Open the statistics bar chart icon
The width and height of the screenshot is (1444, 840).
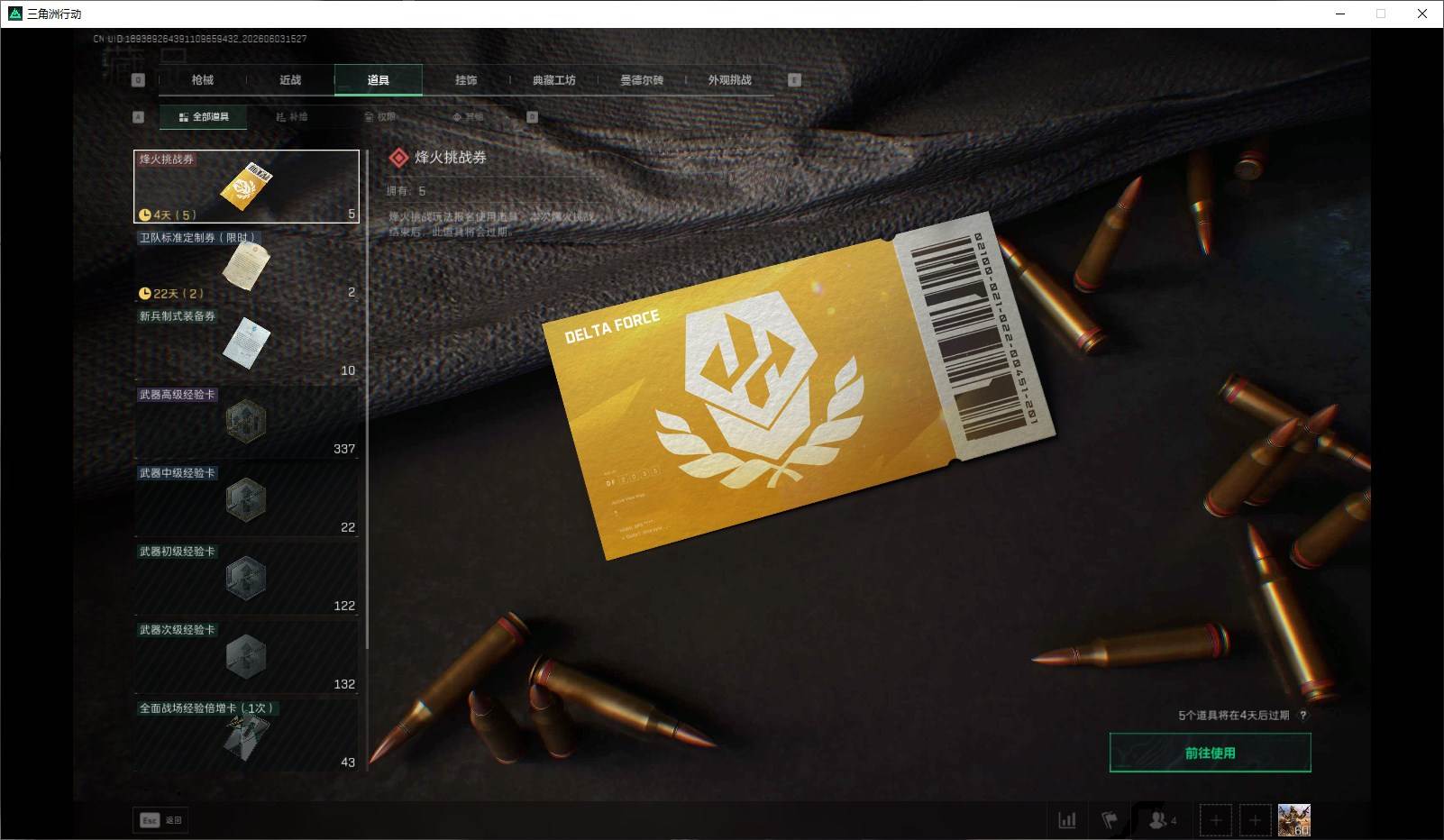click(1067, 820)
